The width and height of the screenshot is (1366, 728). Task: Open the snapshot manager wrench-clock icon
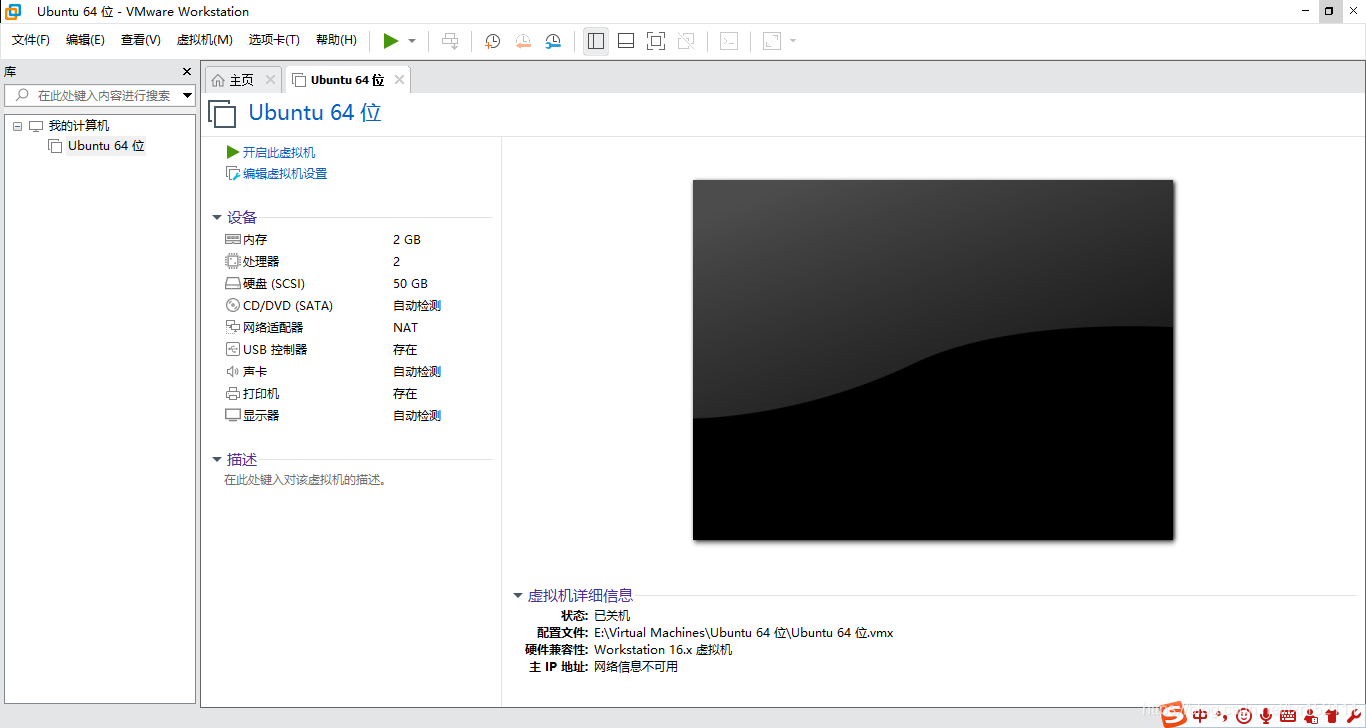pyautogui.click(x=553, y=41)
